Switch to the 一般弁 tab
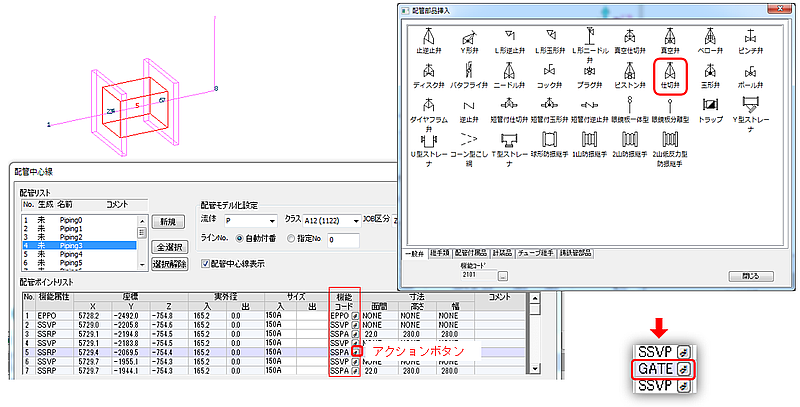 (x=415, y=253)
